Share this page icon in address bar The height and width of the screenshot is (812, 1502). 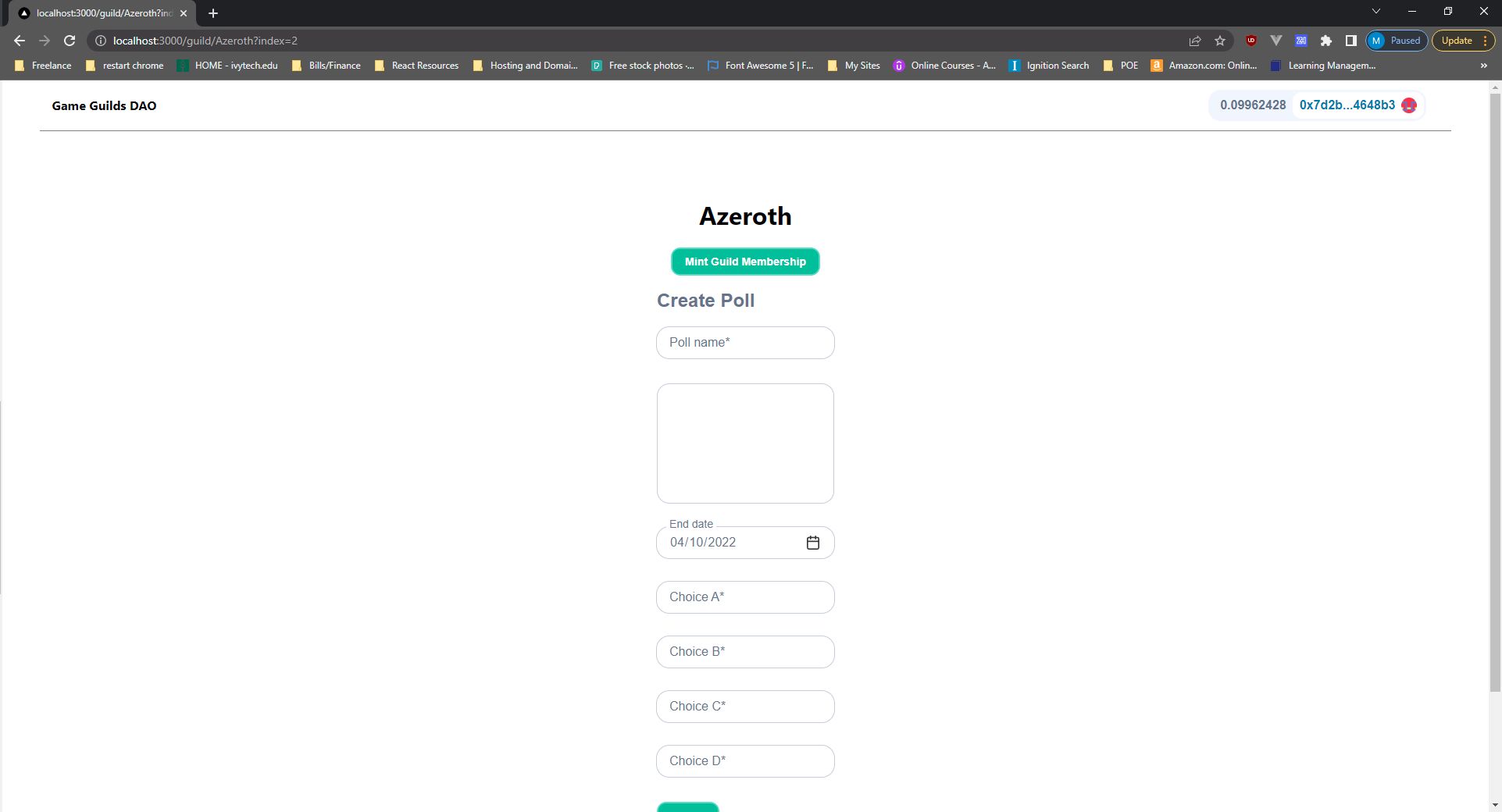[1195, 41]
